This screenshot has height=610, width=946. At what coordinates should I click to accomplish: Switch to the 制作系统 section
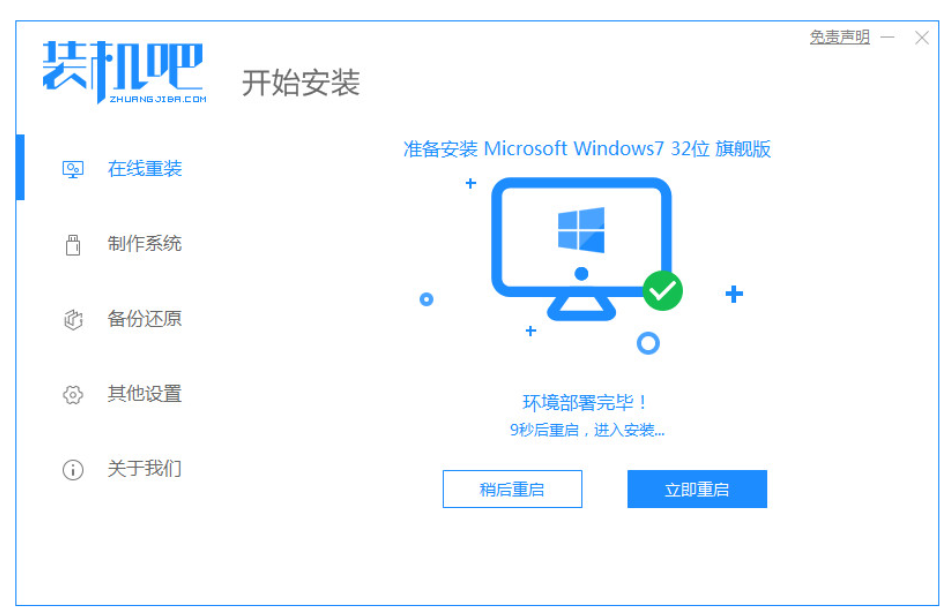[145, 244]
